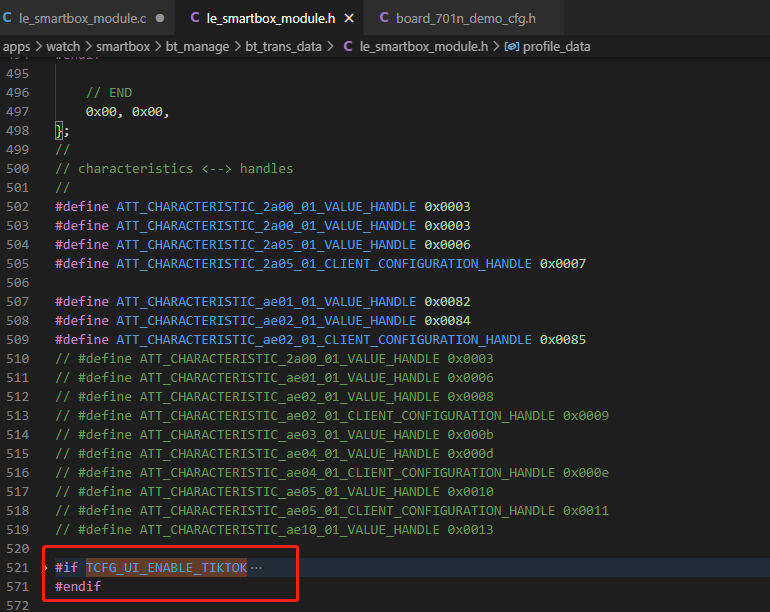Close the le_smartbox_module.h tab

tap(349, 18)
